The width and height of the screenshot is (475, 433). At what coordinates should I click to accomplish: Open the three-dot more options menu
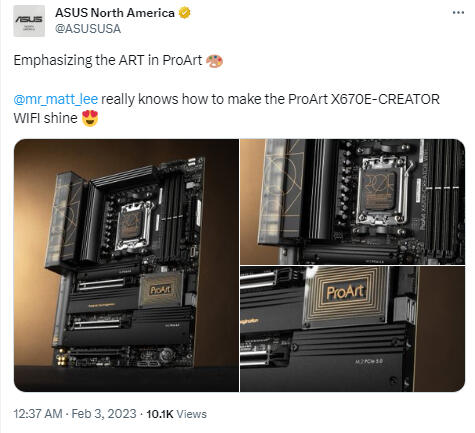pos(458,13)
